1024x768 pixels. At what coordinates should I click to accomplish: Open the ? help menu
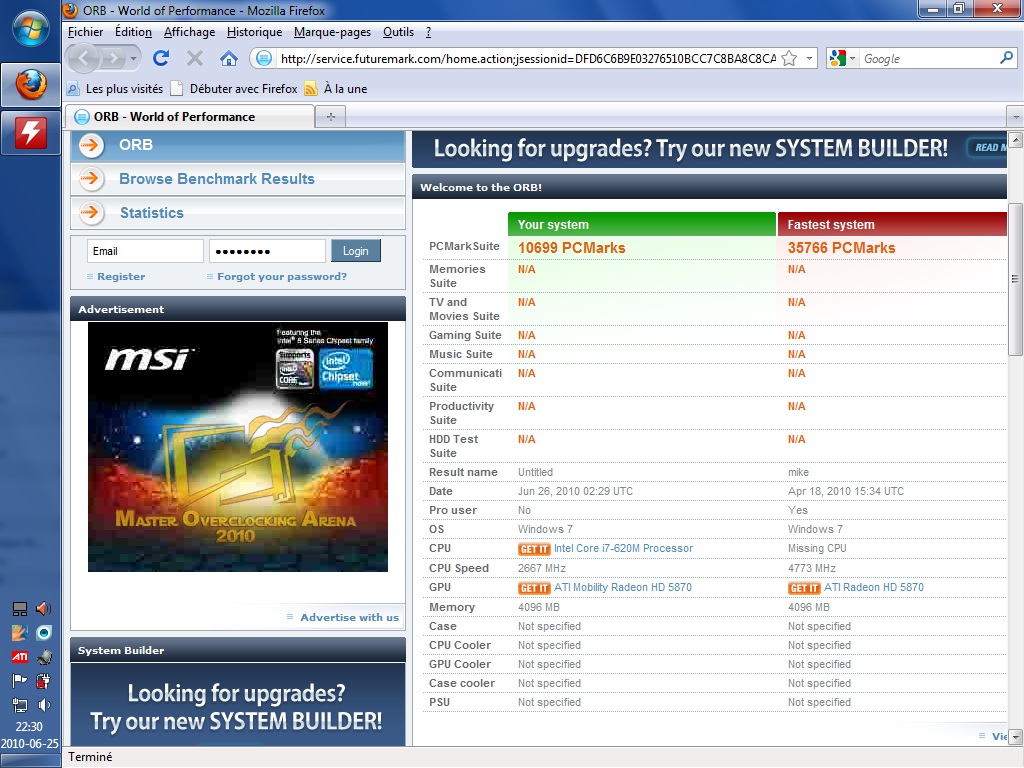pyautogui.click(x=428, y=32)
